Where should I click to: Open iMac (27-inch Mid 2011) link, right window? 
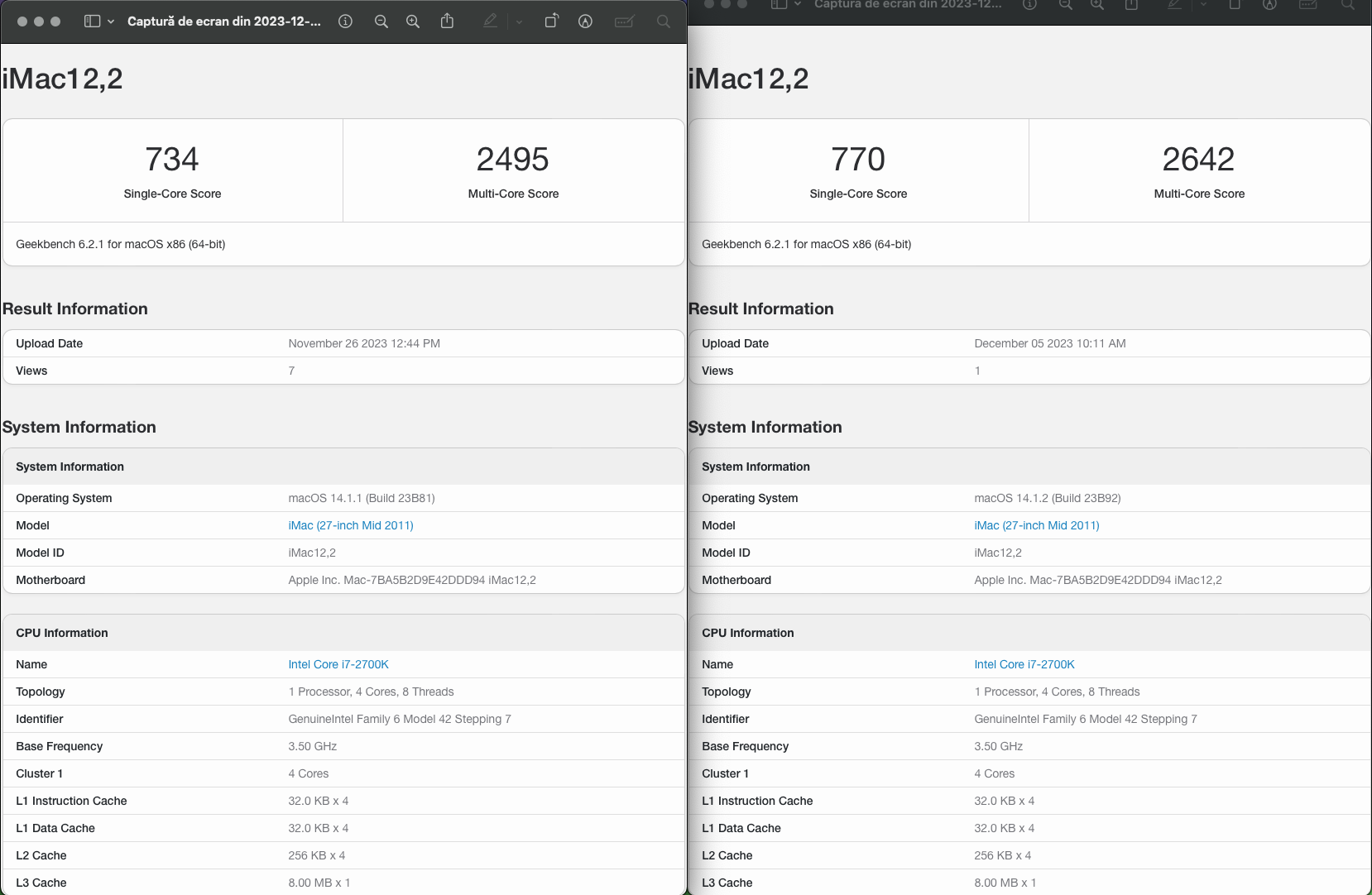[1037, 525]
